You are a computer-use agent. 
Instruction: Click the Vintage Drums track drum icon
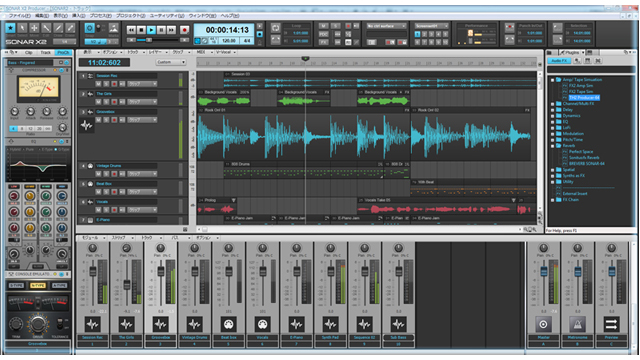90,166
